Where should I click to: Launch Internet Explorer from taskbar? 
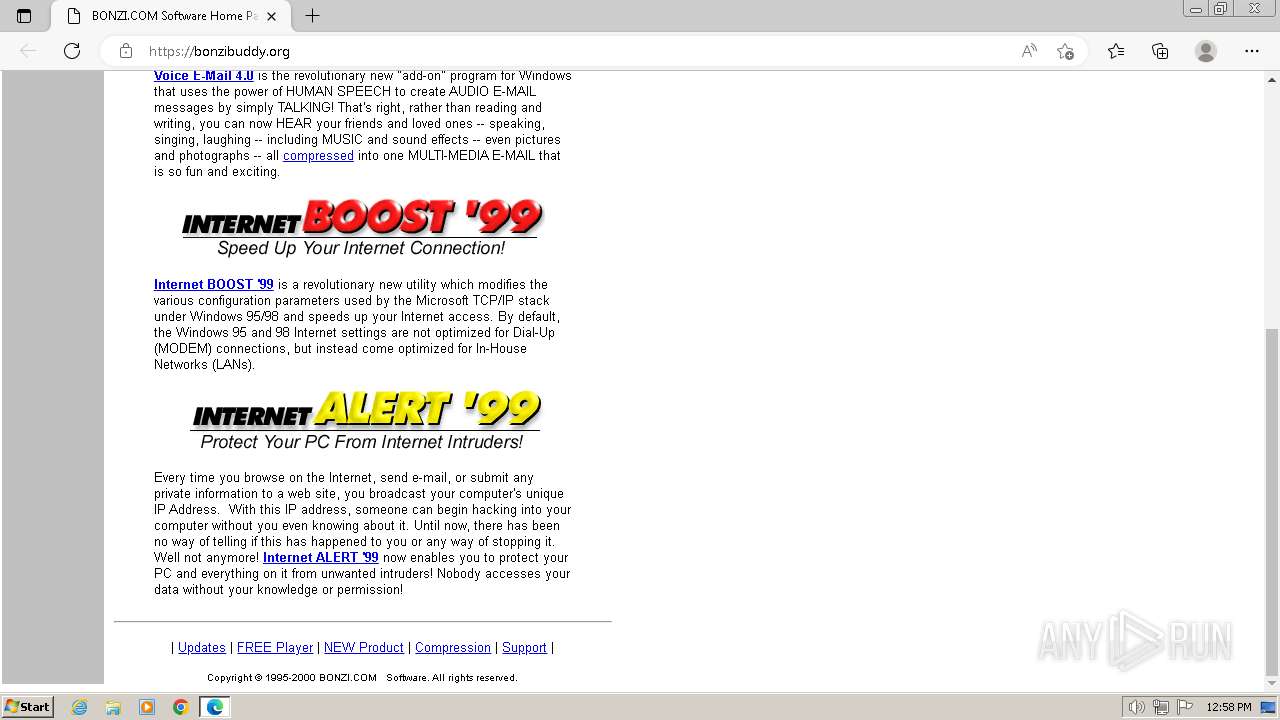79,707
